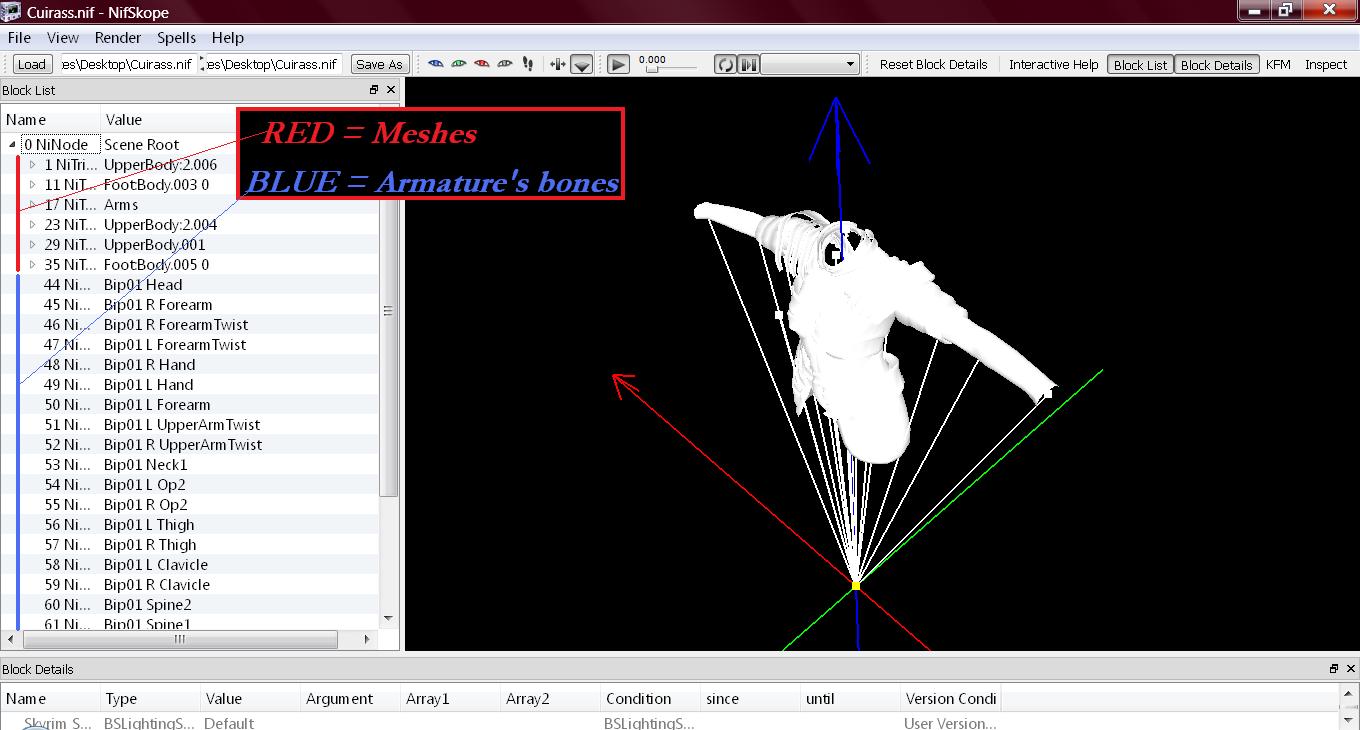The width and height of the screenshot is (1360, 730).
Task: Click the green eye view icon
Action: pos(458,64)
